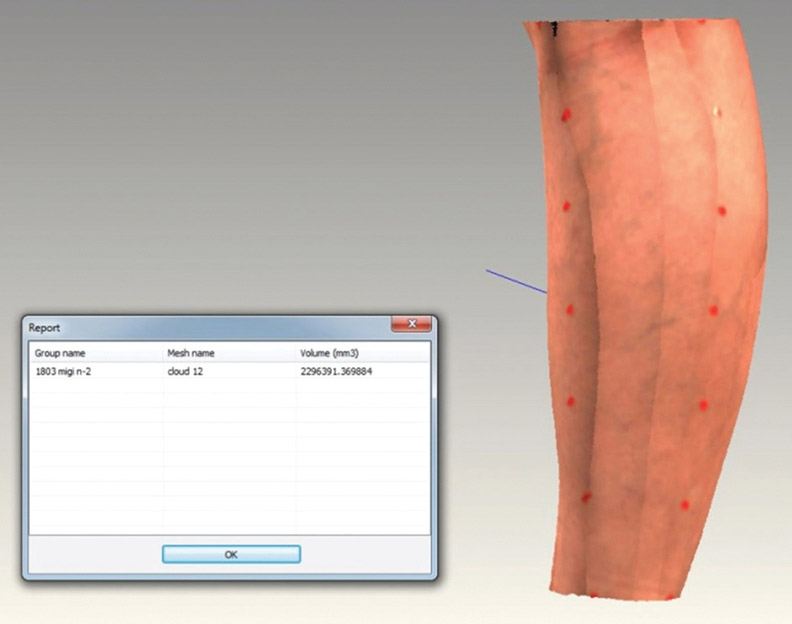Click the Volume (mm3) column header
Image resolution: width=792 pixels, height=624 pixels.
363,353
